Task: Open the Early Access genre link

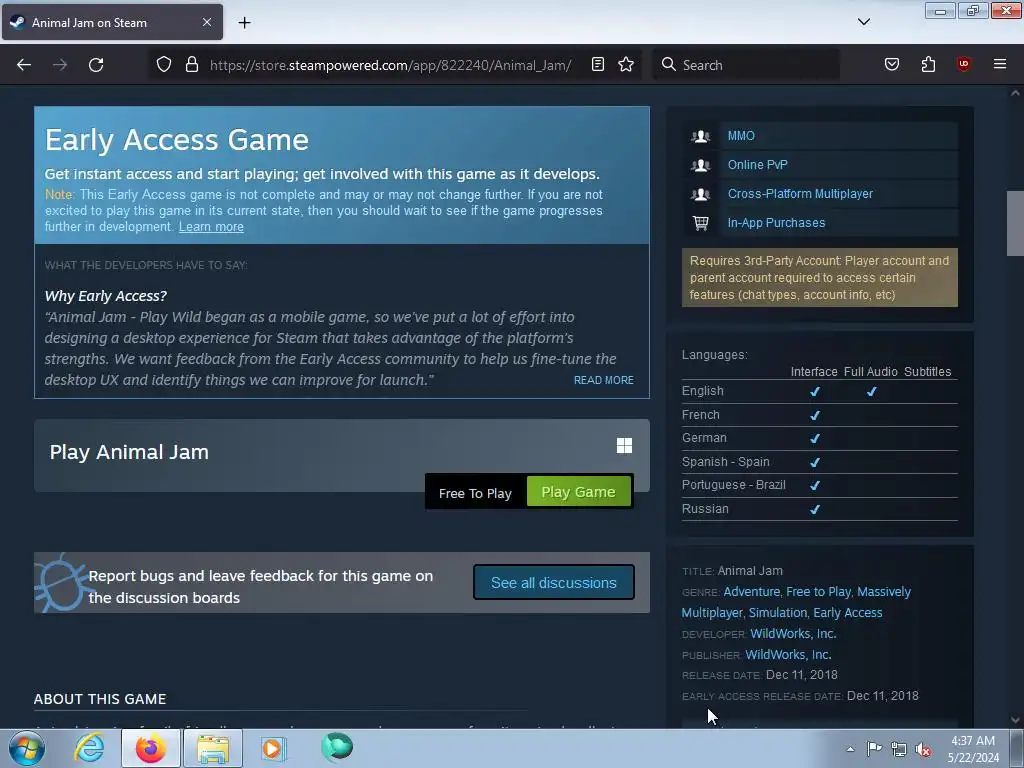Action: pyautogui.click(x=848, y=613)
